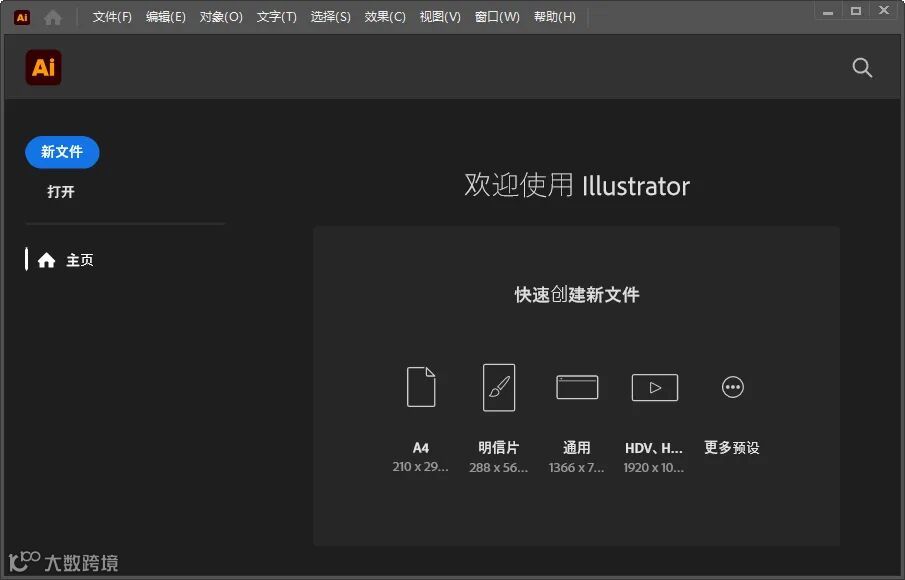Click the 通用 preset label
The height and width of the screenshot is (580, 905).
point(577,448)
